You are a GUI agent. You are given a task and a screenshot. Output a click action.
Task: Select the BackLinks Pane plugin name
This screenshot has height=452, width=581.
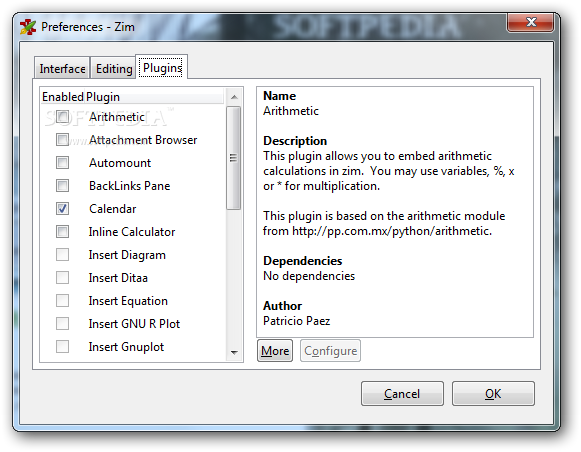coord(130,186)
